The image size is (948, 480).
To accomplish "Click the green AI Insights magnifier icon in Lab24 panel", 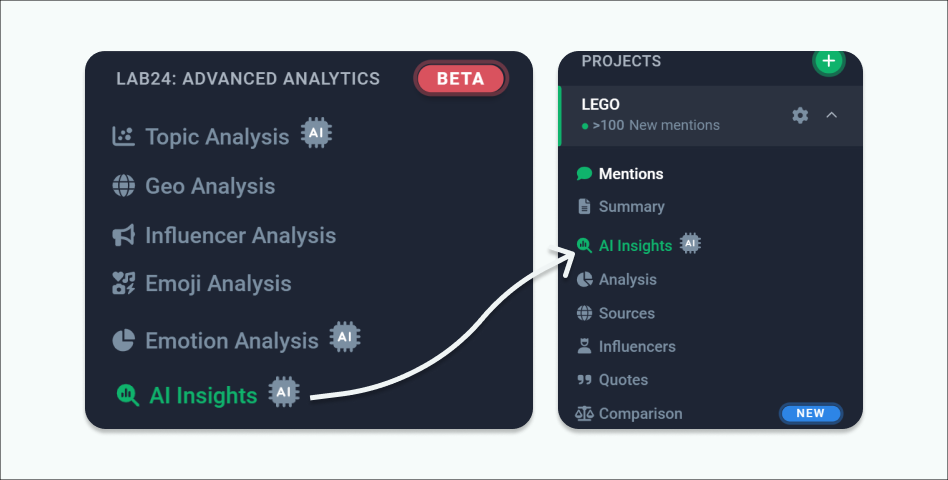I will (x=128, y=395).
